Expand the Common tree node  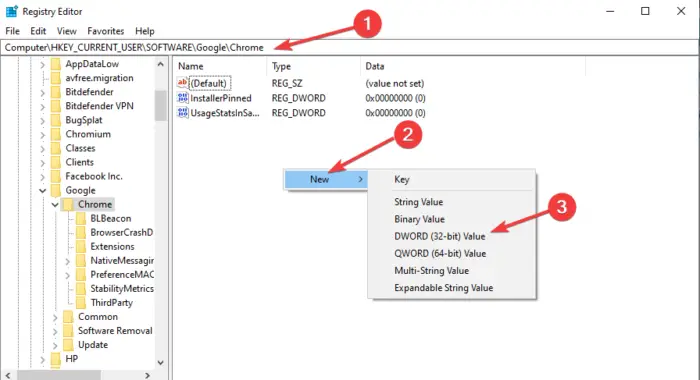pos(55,317)
